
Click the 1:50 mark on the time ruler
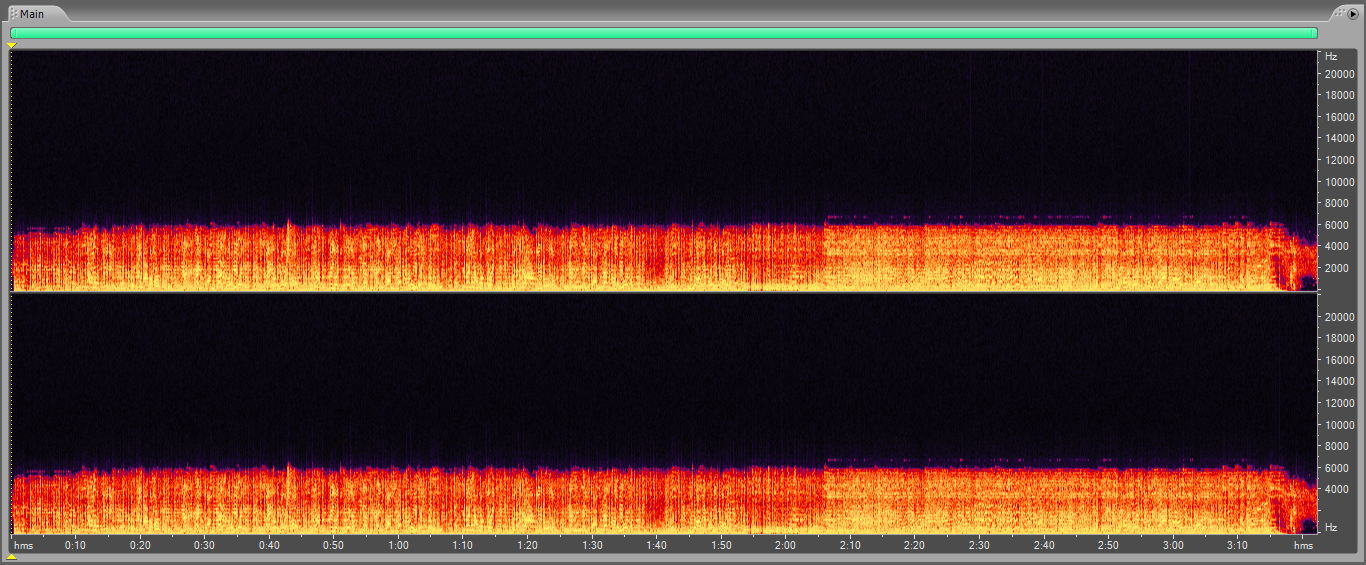[x=721, y=546]
